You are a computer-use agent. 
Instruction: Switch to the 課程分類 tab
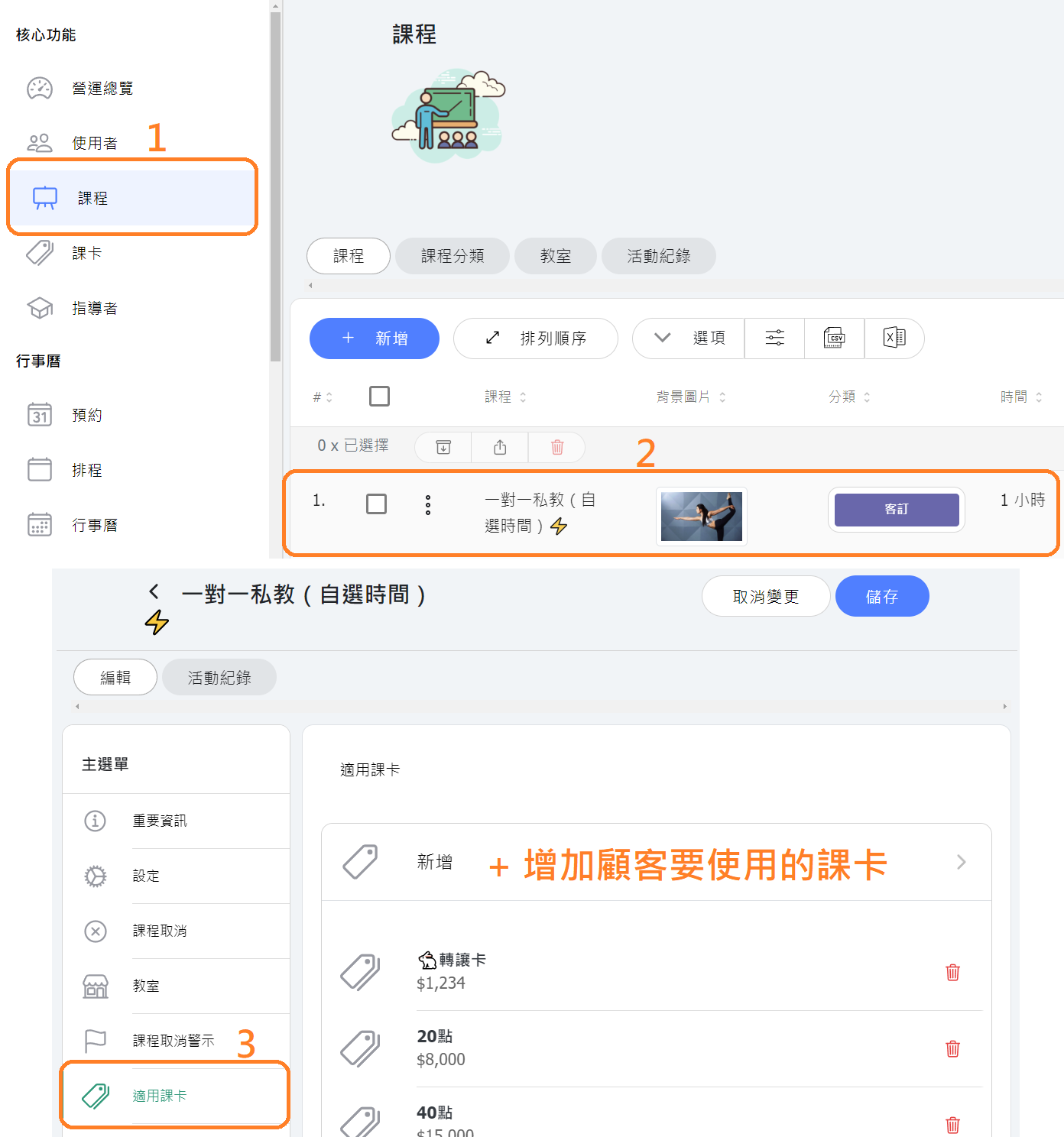(x=452, y=256)
